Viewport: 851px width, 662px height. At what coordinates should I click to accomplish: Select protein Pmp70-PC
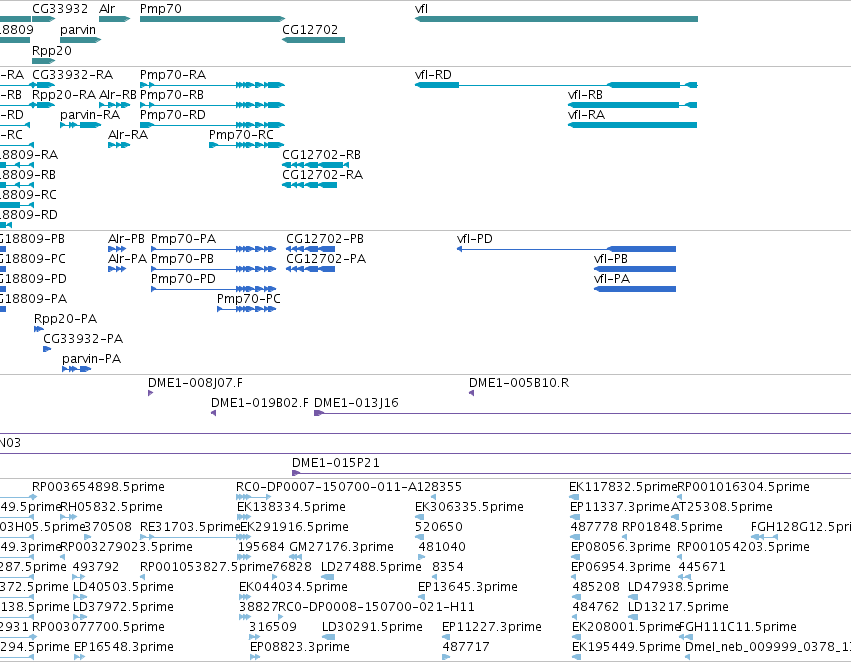(246, 309)
